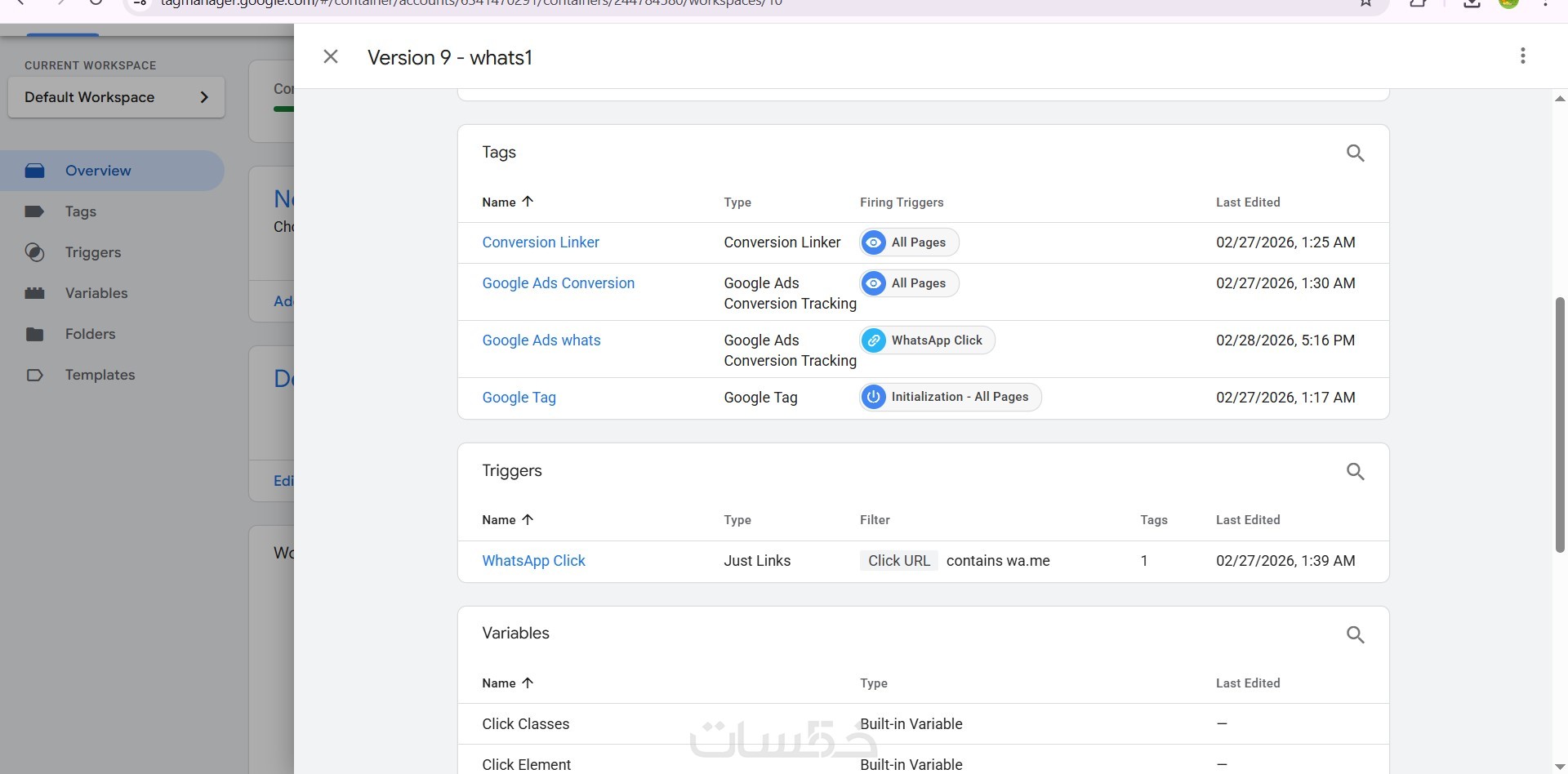The height and width of the screenshot is (774, 1568).
Task: Select the Overview icon in the sidebar
Action: 34,171
